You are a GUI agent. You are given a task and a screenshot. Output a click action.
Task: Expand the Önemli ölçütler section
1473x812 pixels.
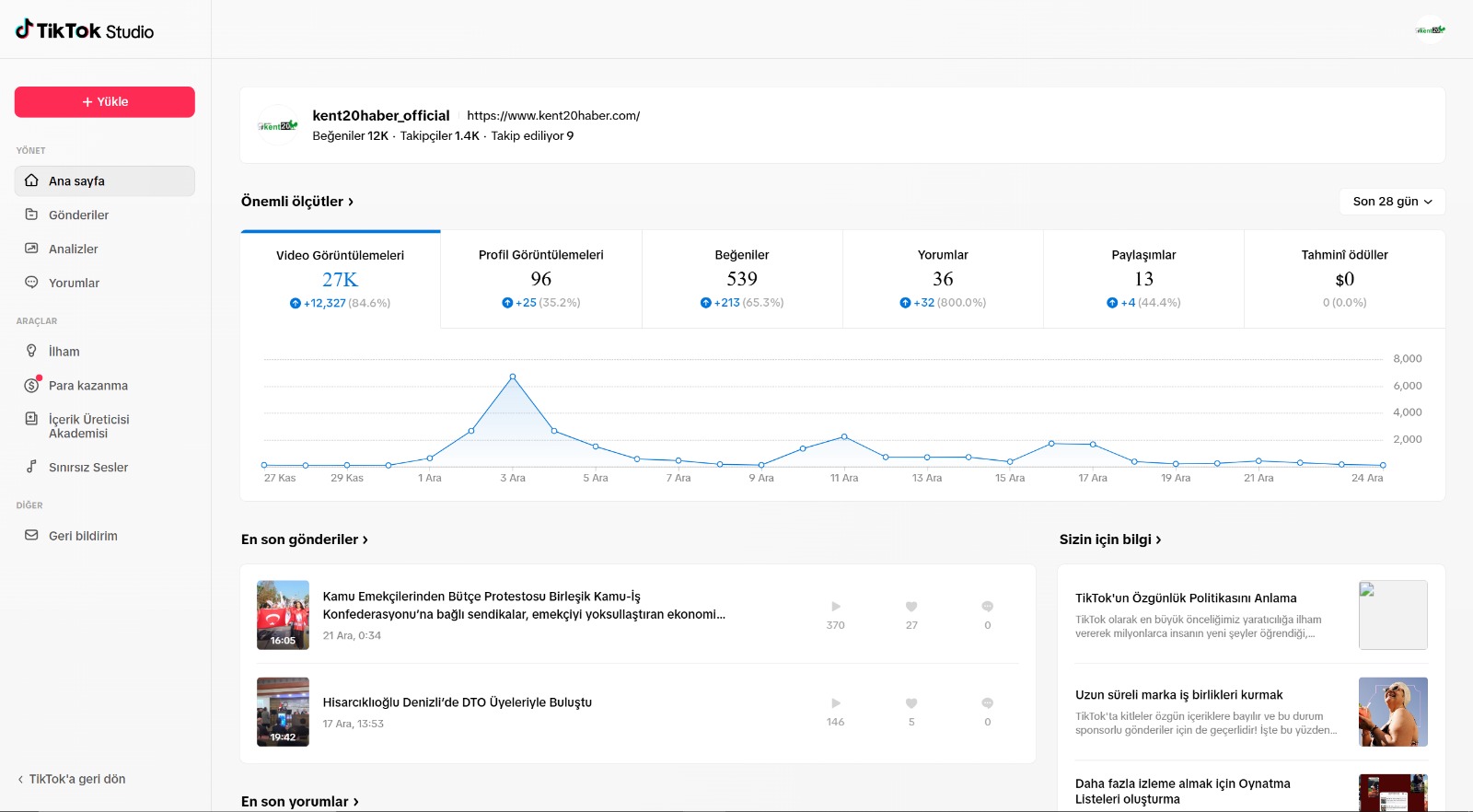(x=297, y=202)
